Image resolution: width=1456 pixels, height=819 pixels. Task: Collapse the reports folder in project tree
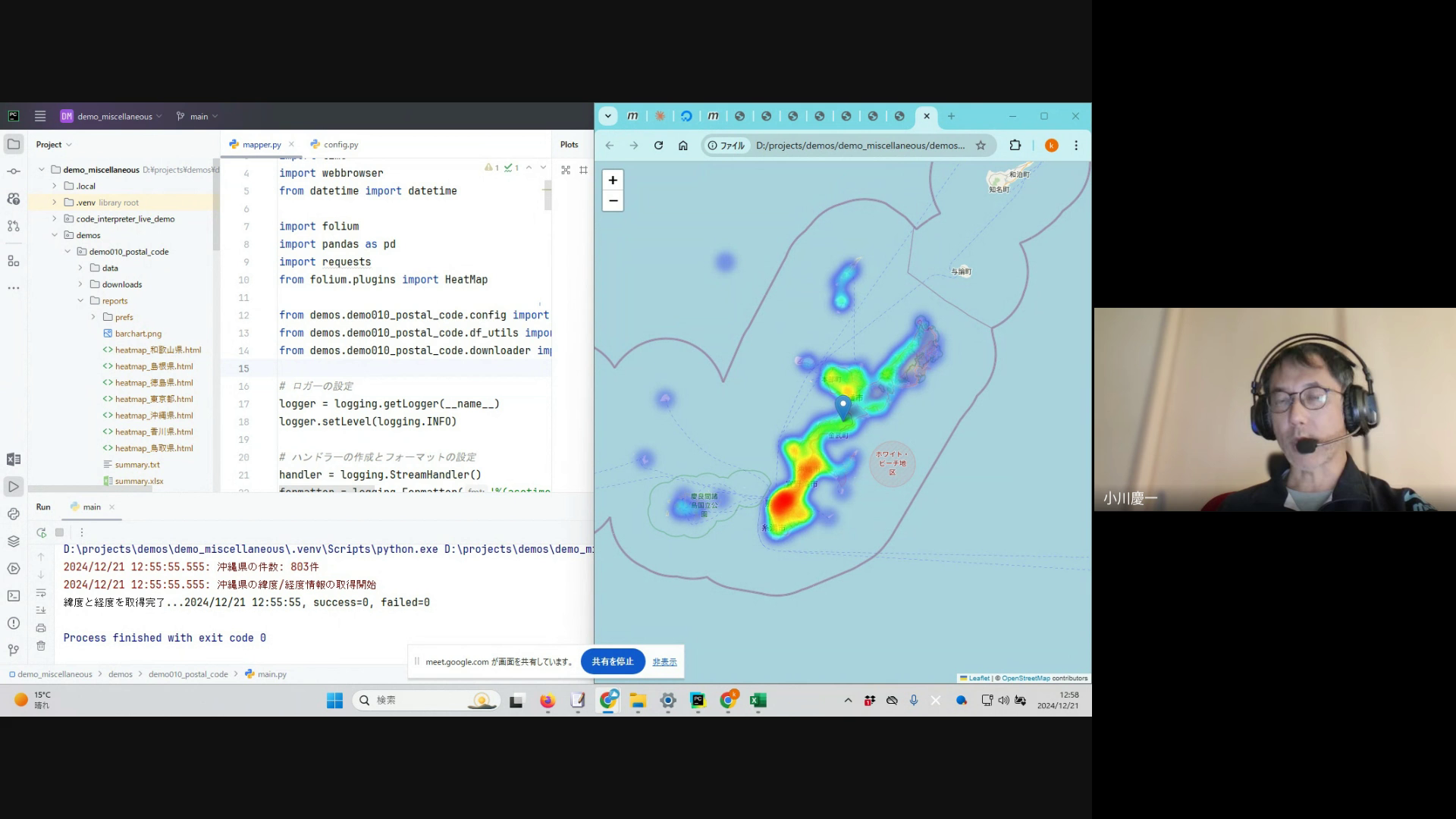click(80, 301)
